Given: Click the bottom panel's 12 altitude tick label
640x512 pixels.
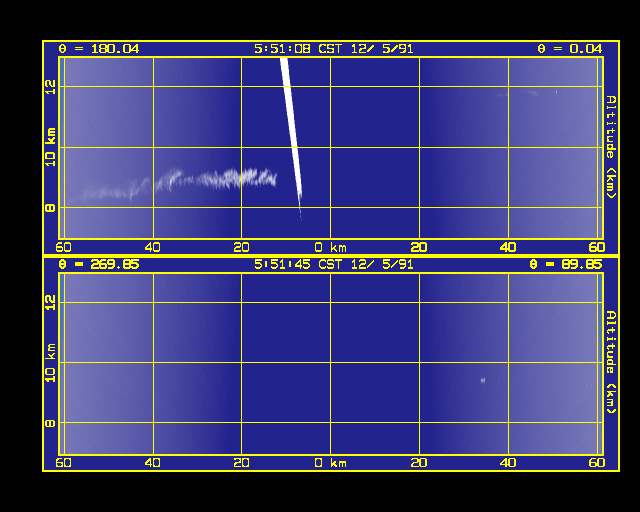Looking at the screenshot, I should click(50, 303).
